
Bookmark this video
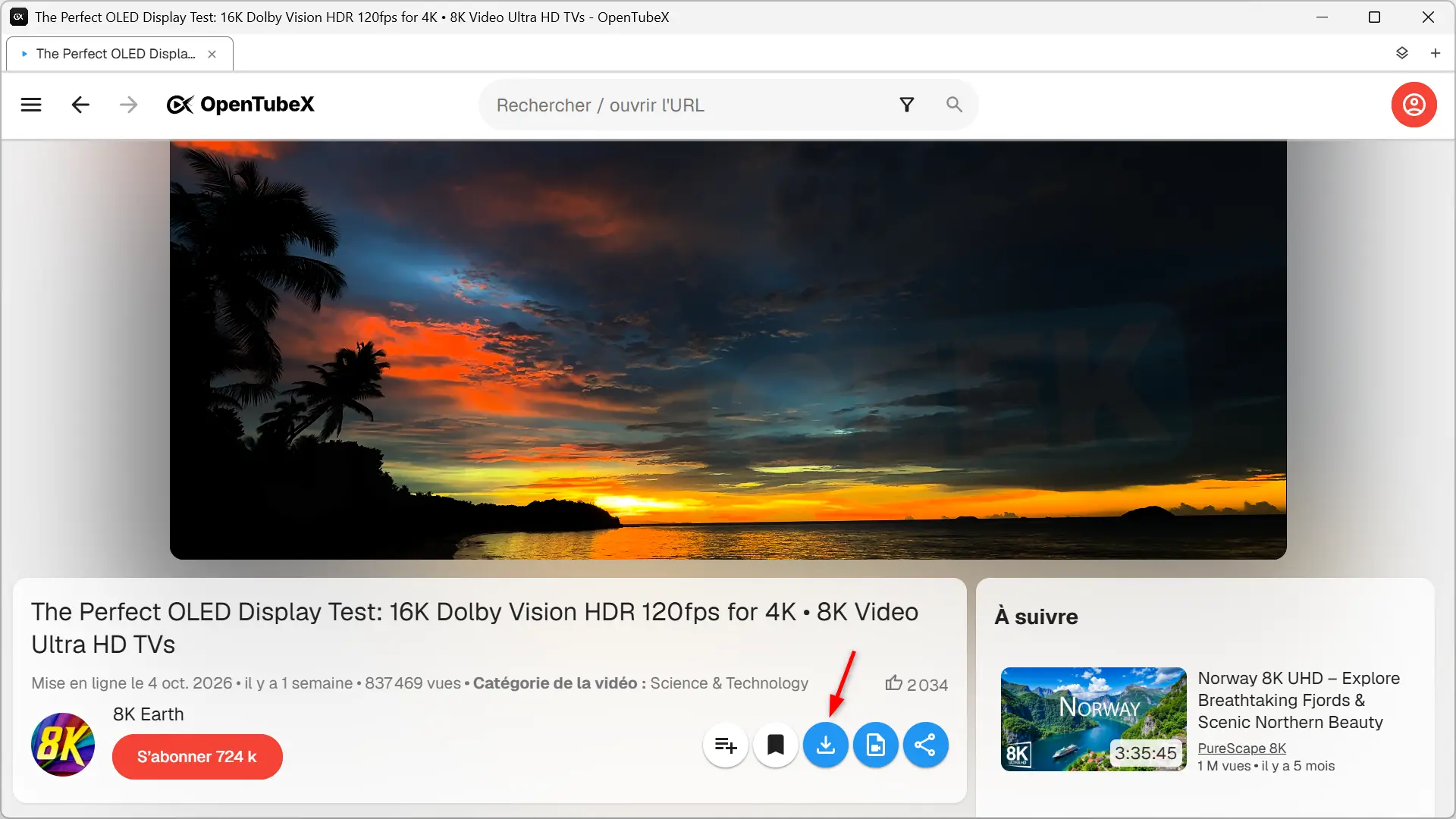[x=775, y=745]
